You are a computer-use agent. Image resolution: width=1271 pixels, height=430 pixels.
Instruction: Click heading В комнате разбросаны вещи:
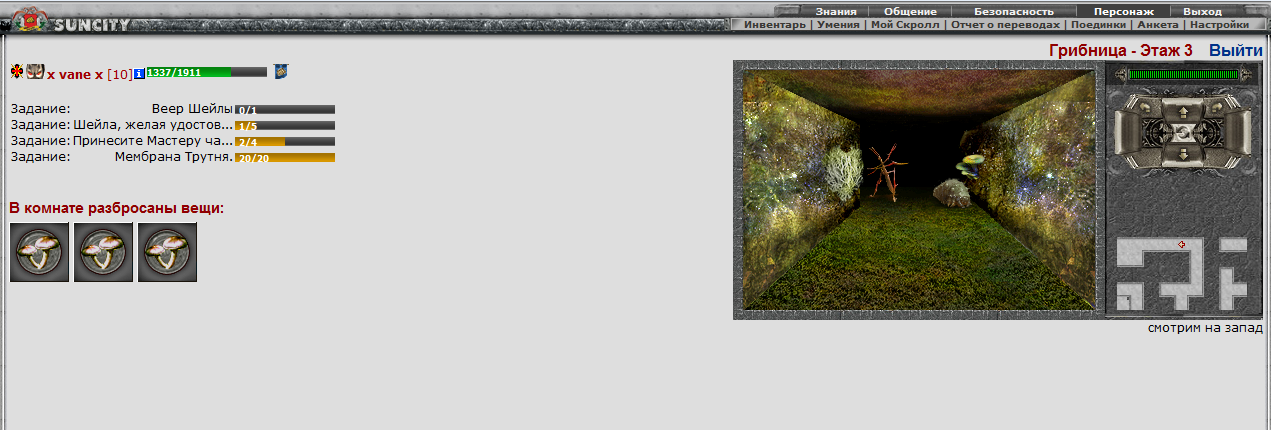tap(116, 208)
